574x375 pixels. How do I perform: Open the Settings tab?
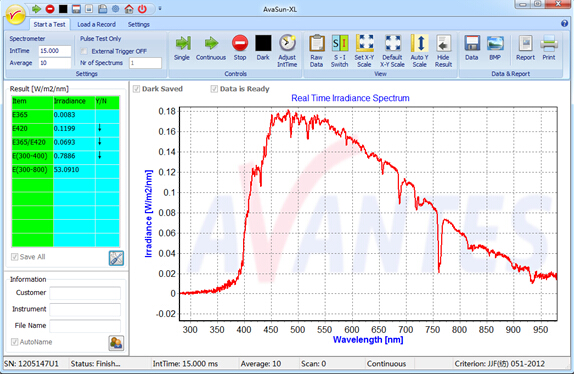tap(138, 25)
